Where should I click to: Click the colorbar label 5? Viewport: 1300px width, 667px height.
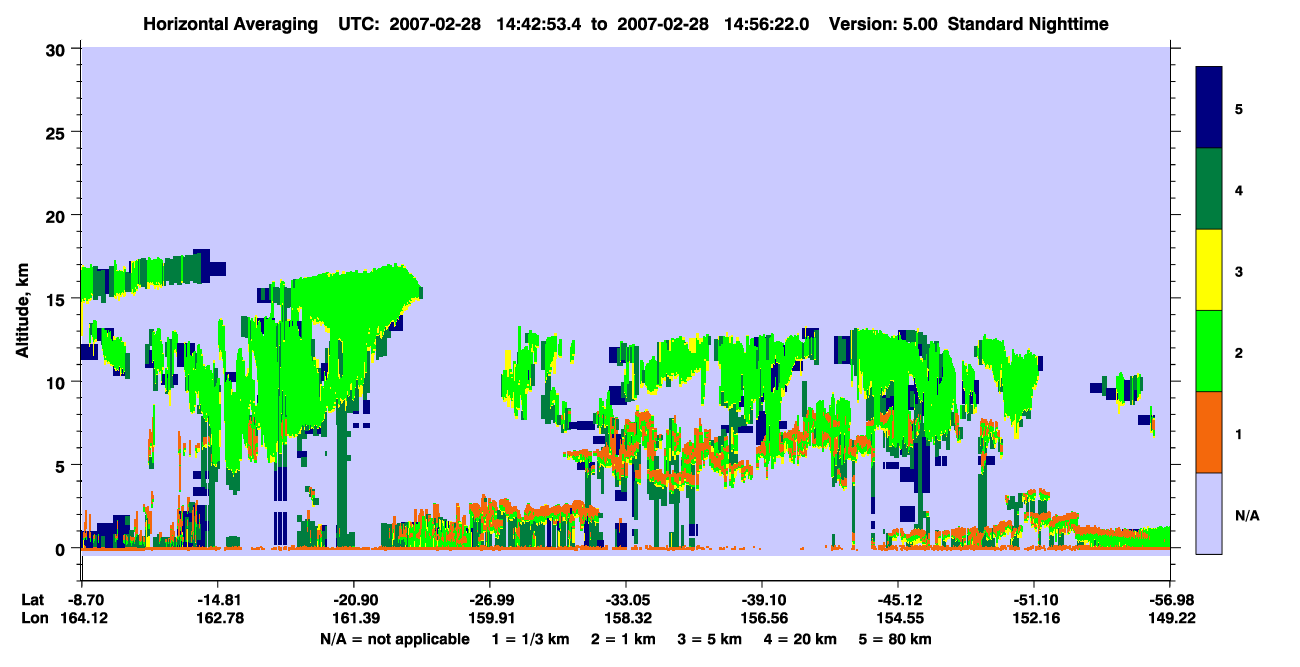[1239, 108]
